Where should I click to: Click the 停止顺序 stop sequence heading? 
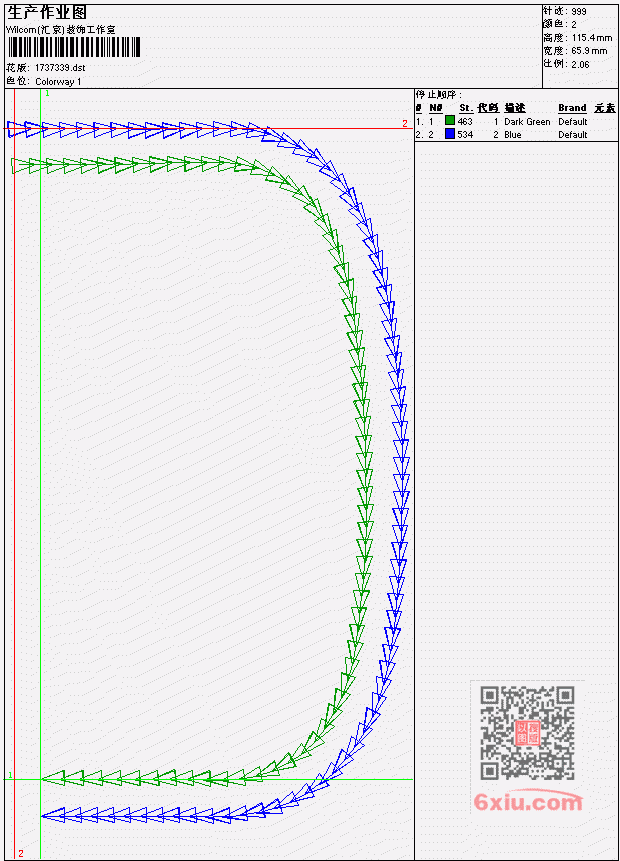tap(438, 94)
